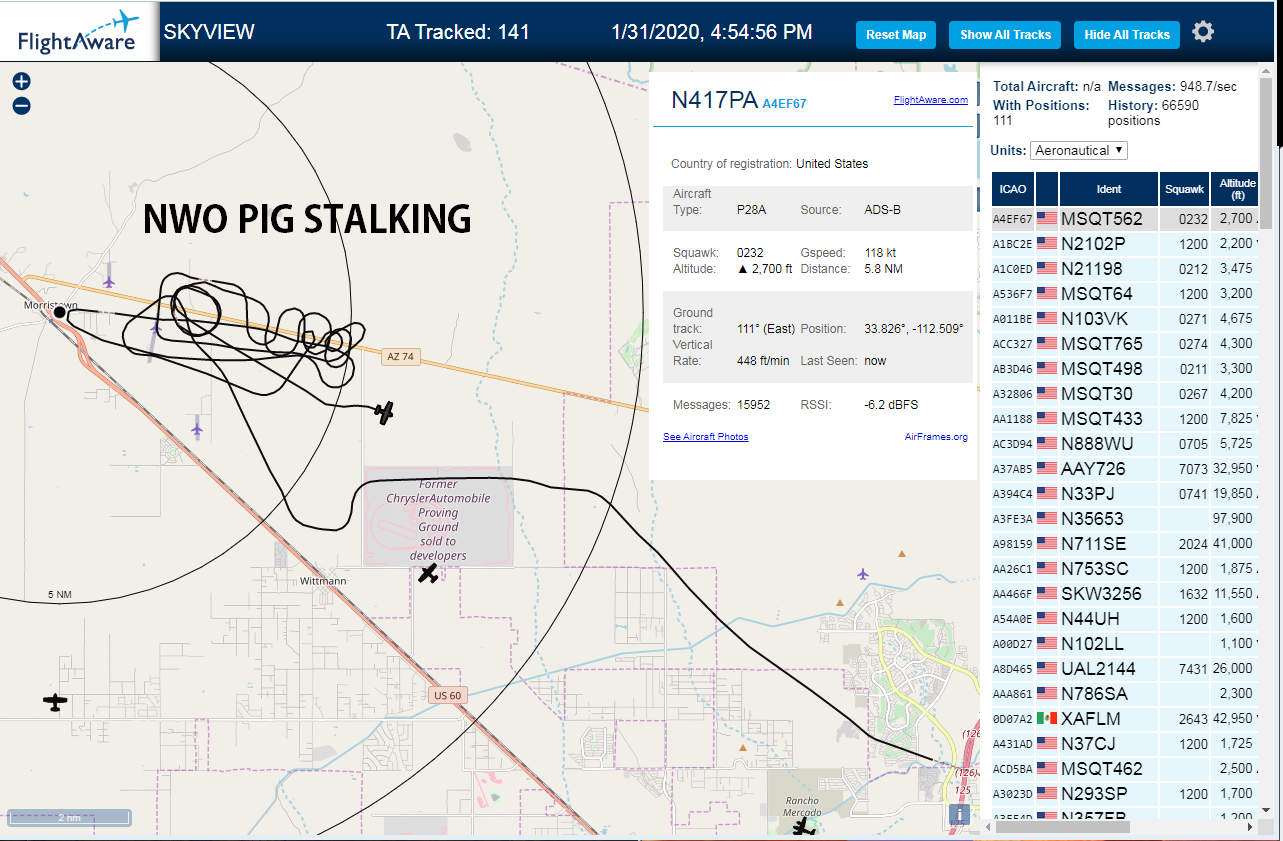Click the orange triangle marker northeast of the Proving Ground

903,553
